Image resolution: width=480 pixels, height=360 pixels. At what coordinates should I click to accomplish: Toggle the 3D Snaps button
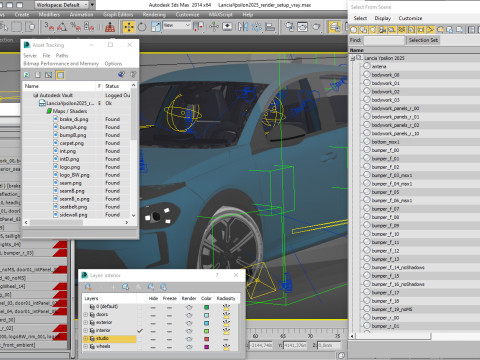coord(49,27)
